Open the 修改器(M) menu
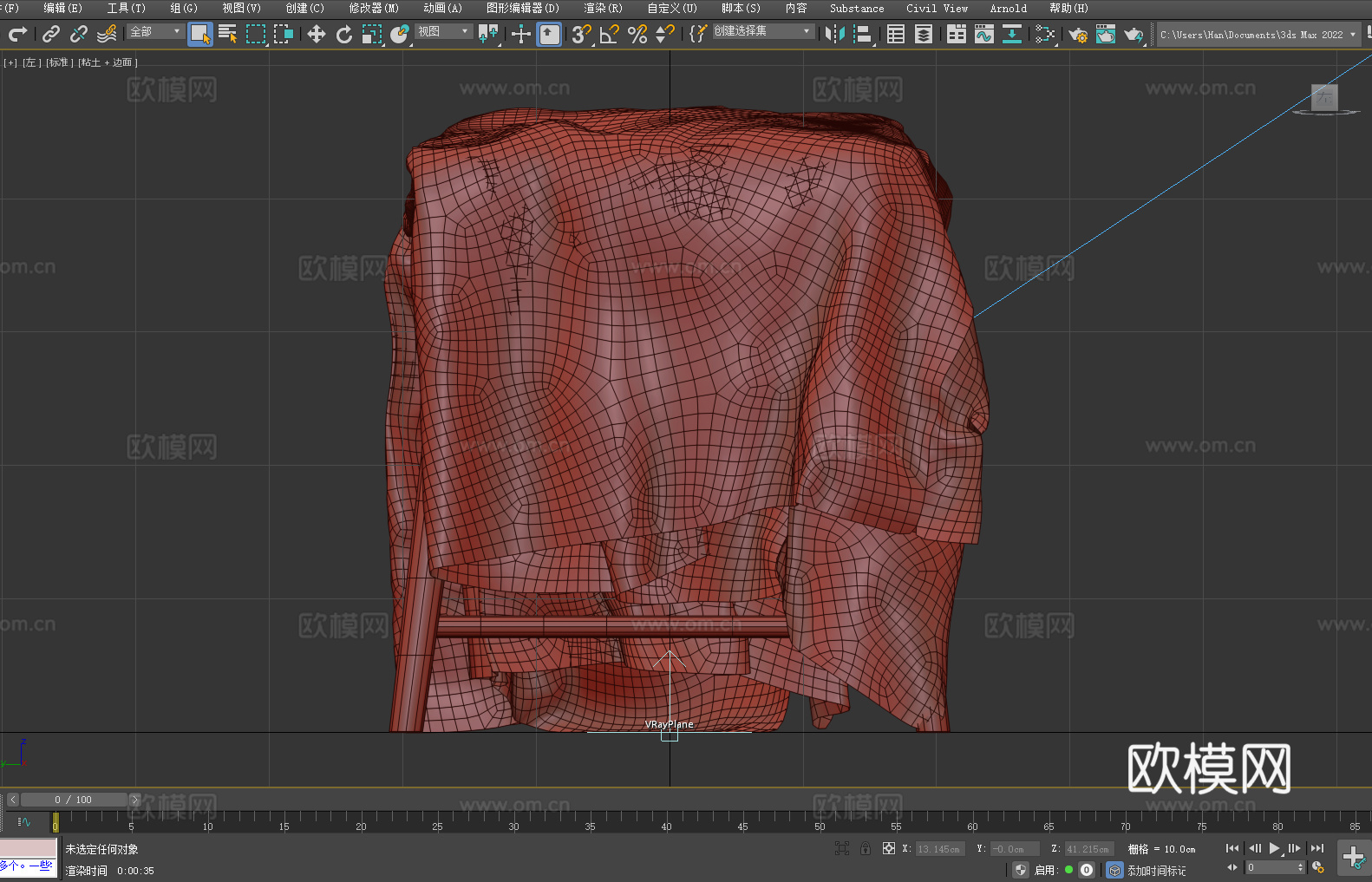The width and height of the screenshot is (1372, 882). coord(374,8)
